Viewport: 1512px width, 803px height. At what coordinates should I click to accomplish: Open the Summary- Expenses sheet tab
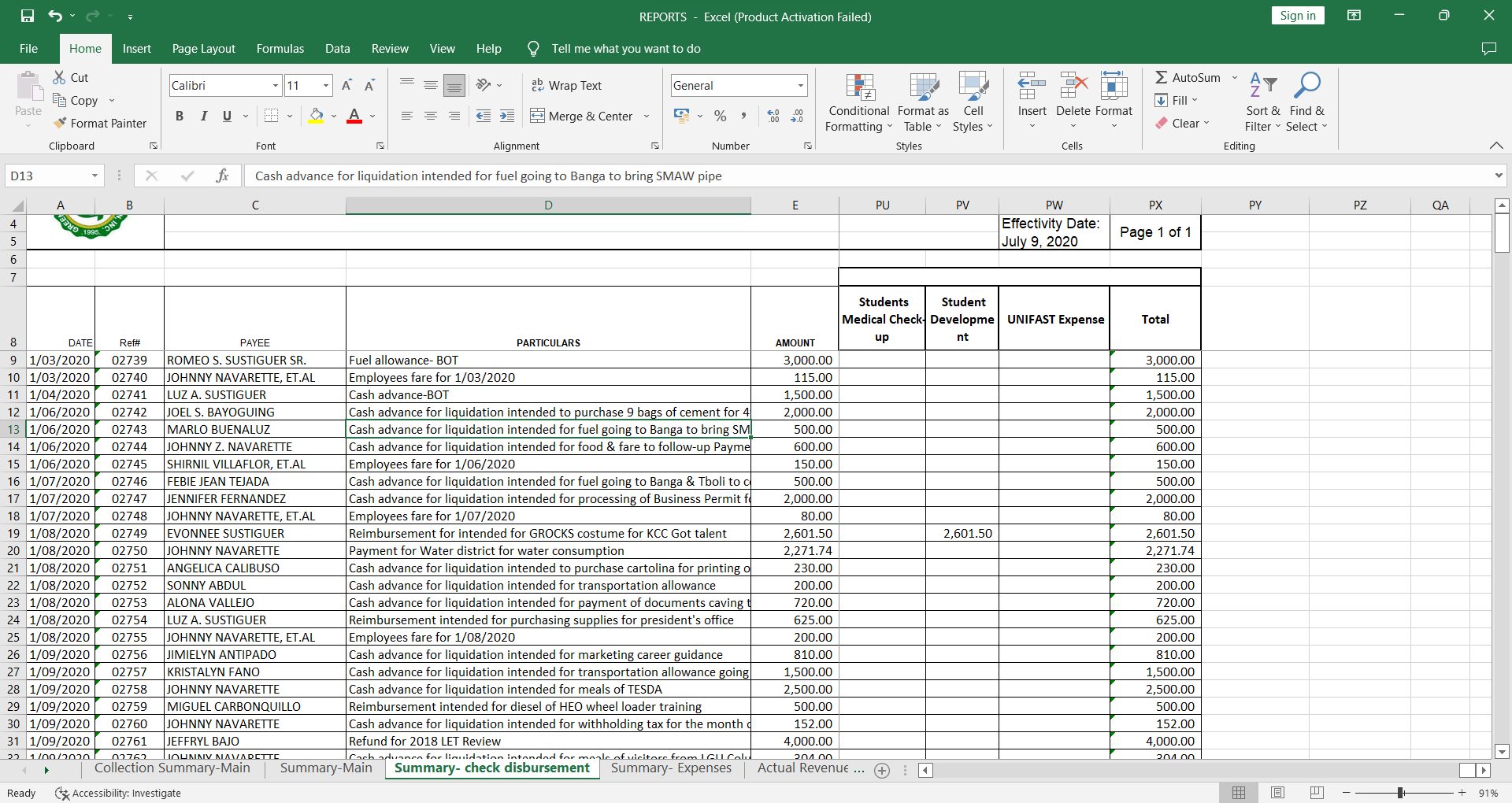(x=671, y=768)
